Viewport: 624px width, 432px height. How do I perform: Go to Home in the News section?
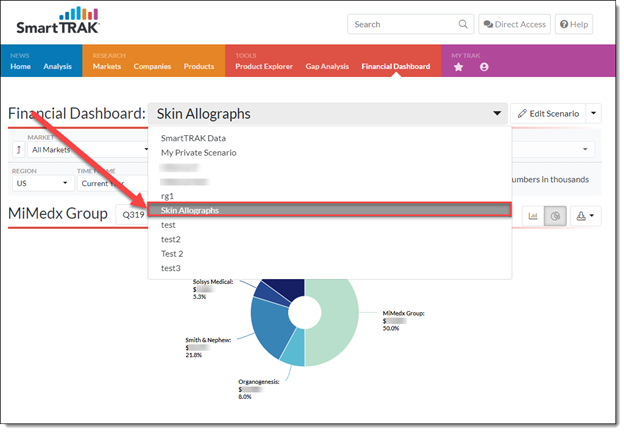[20, 66]
